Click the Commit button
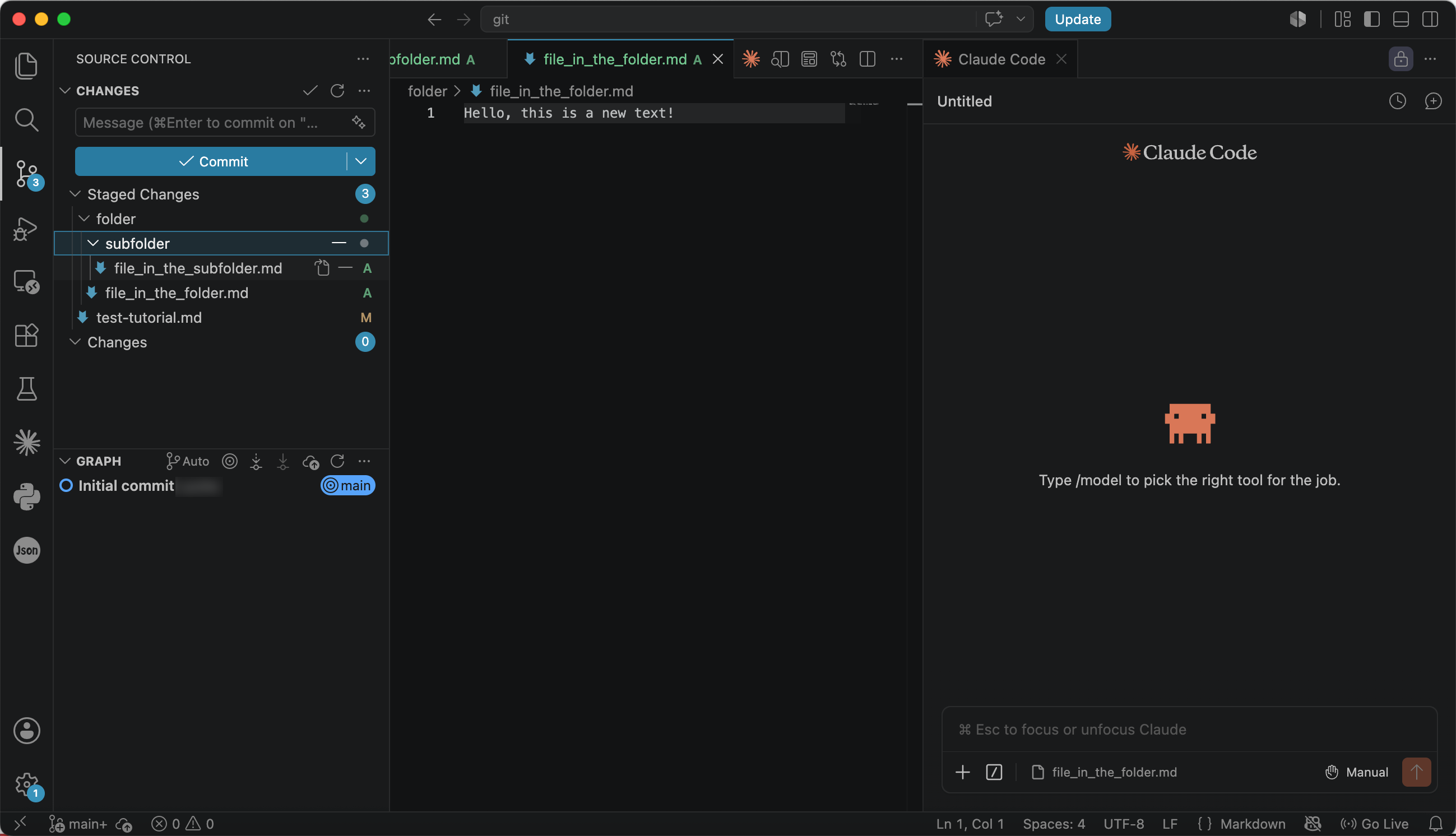Image resolution: width=1456 pixels, height=836 pixels. click(x=211, y=161)
